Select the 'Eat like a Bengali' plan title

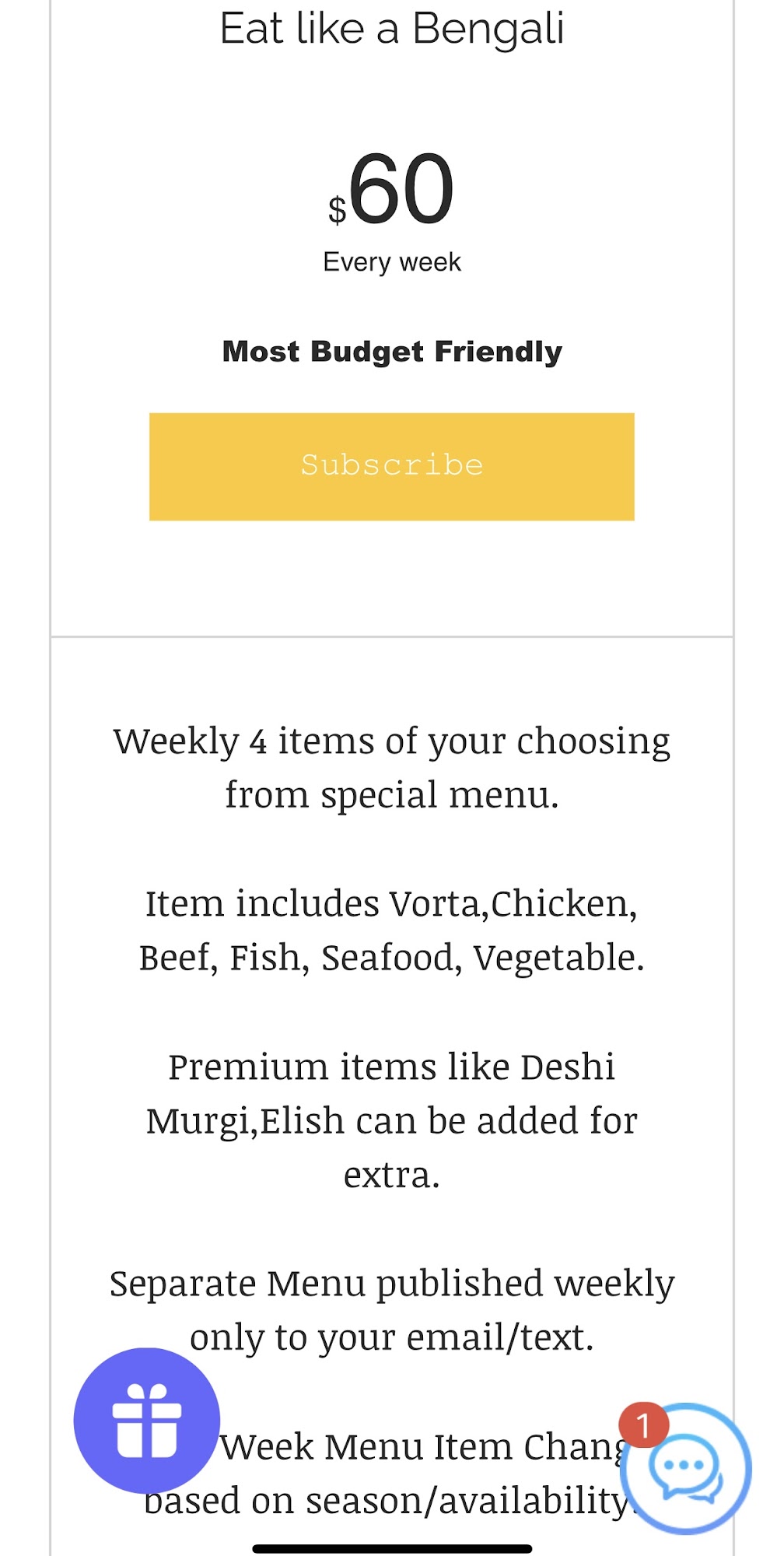click(392, 29)
